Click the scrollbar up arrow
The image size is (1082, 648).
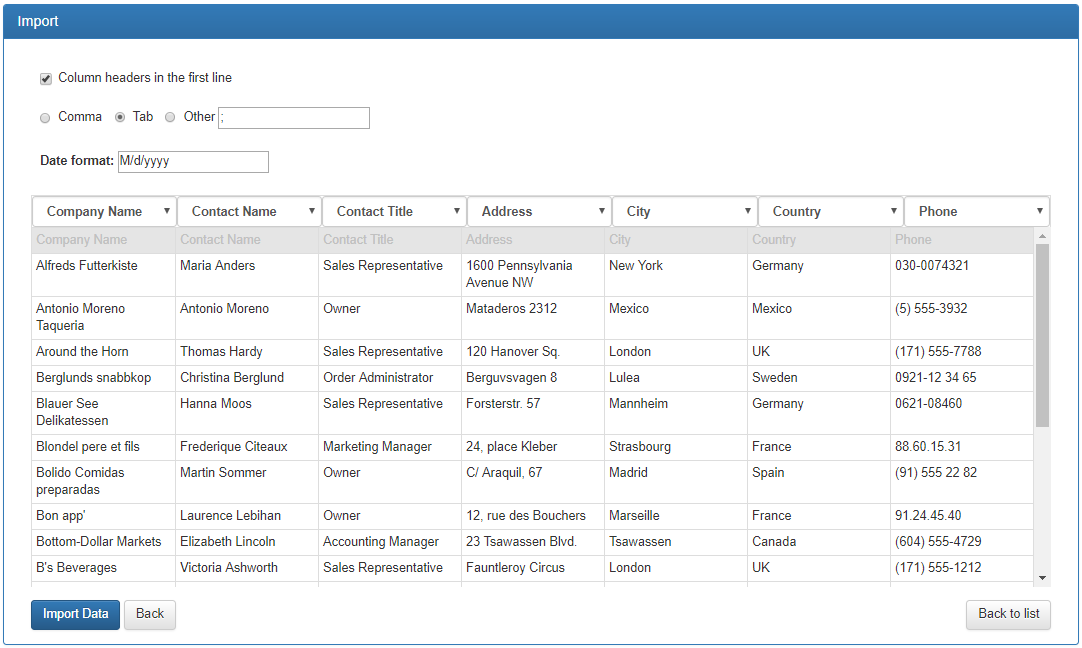tap(1042, 236)
